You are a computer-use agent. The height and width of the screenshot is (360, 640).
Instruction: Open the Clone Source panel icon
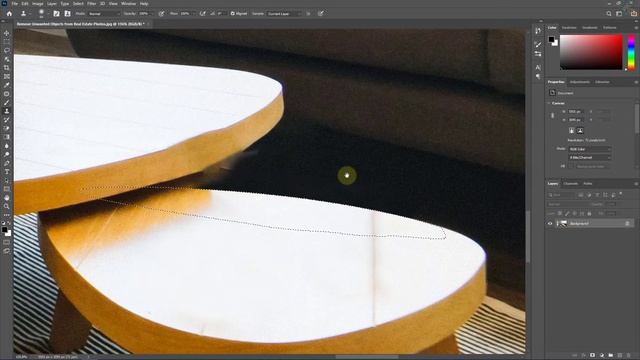click(67, 13)
